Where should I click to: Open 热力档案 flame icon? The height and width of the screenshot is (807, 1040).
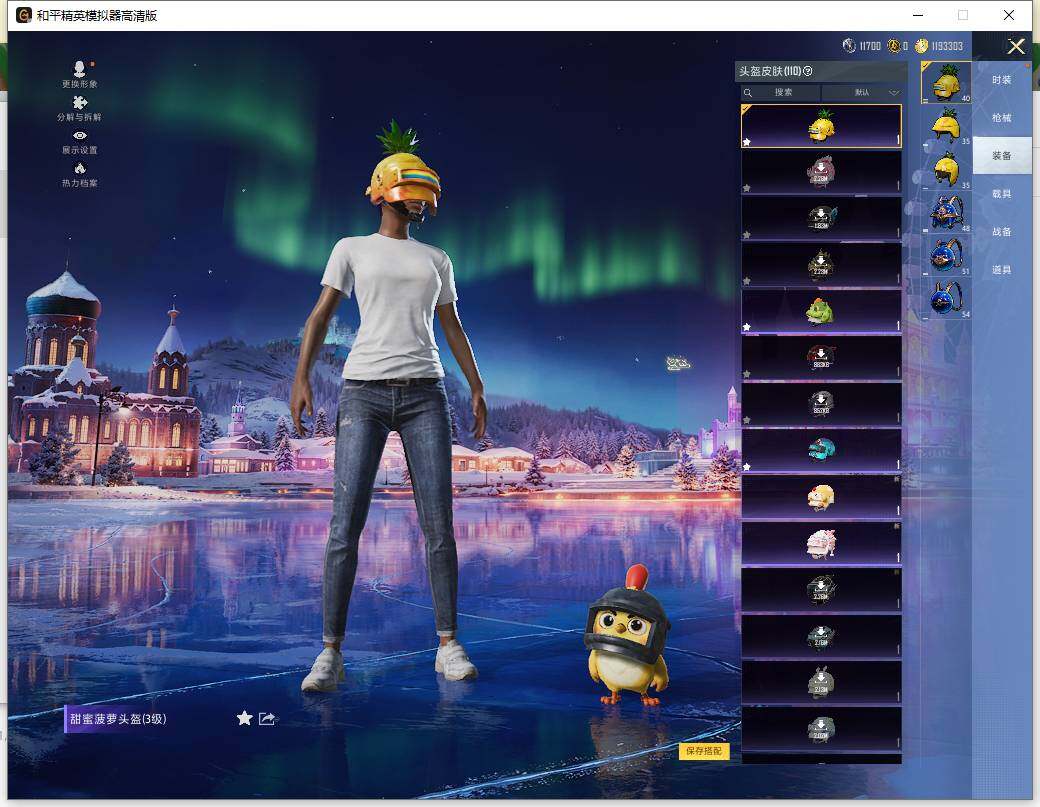click(79, 174)
